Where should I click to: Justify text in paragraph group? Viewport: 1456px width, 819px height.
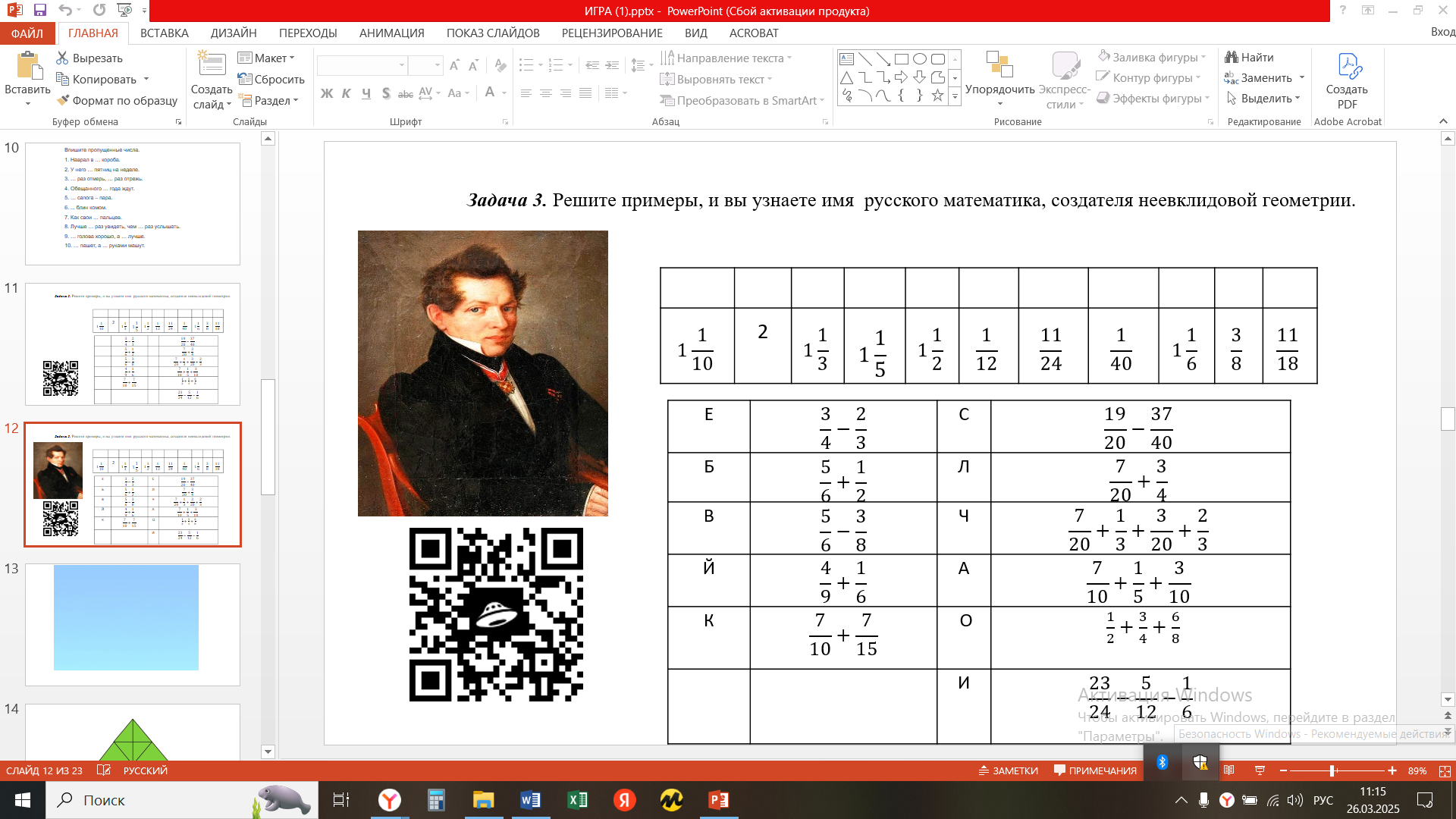click(x=585, y=93)
